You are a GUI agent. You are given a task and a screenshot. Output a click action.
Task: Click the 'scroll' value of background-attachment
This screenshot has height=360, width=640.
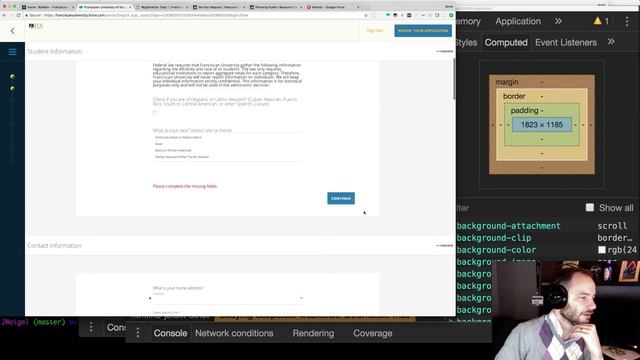[x=612, y=226]
